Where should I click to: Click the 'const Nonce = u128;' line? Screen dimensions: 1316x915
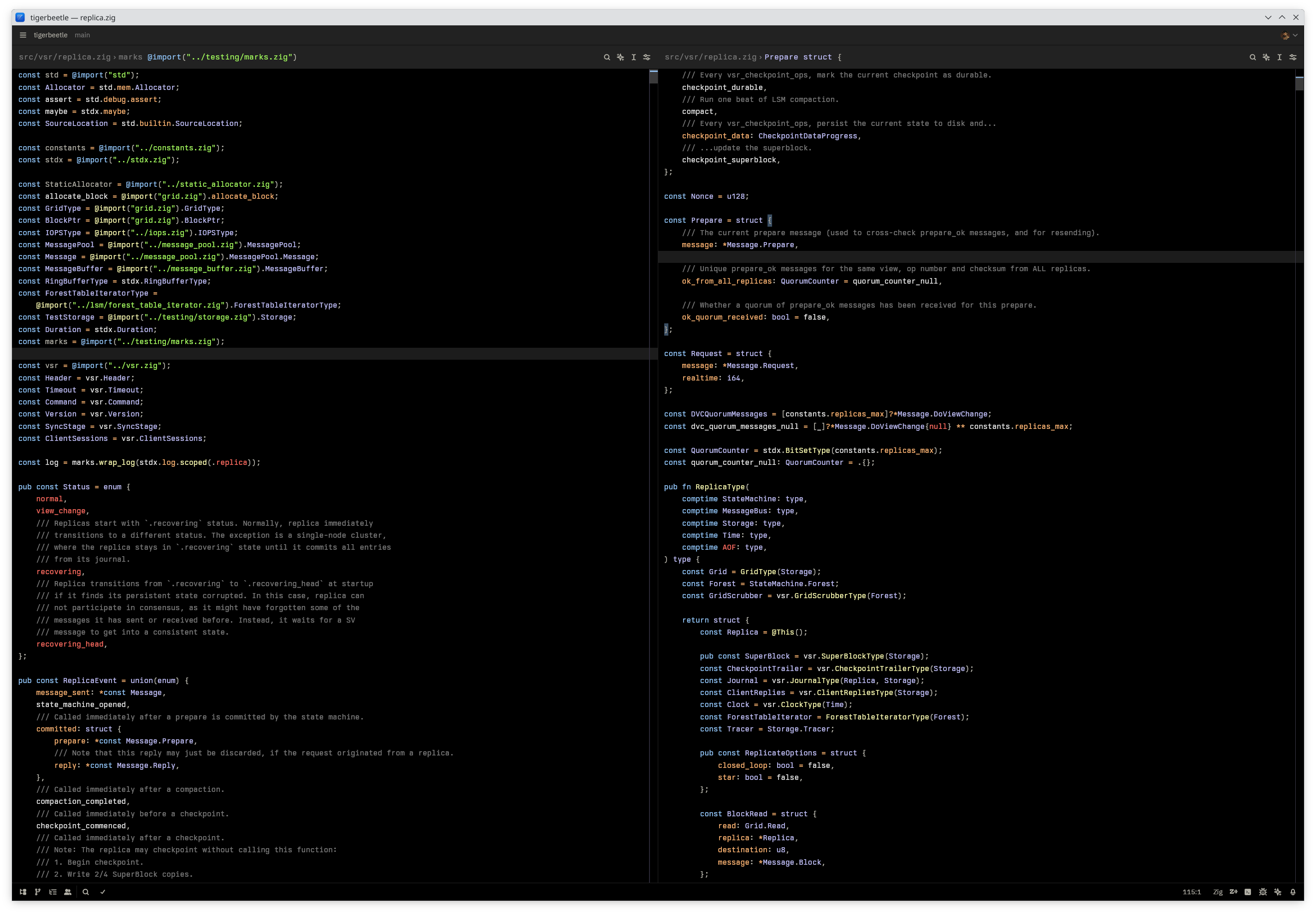point(706,196)
